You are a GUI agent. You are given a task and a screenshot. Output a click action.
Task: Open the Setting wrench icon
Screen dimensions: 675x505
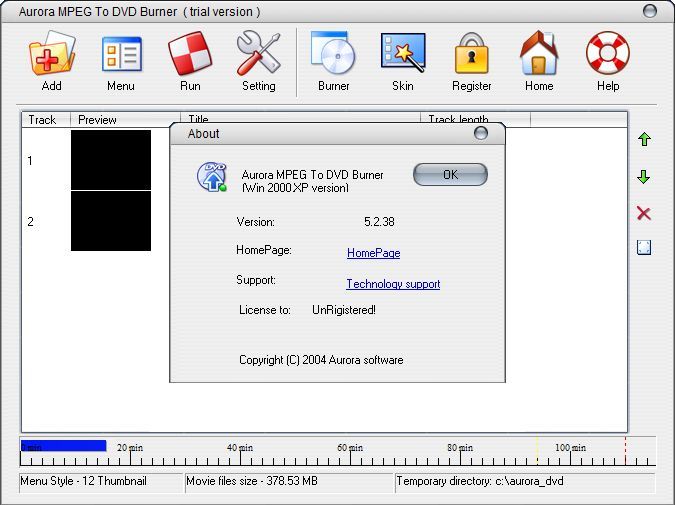pyautogui.click(x=258, y=53)
